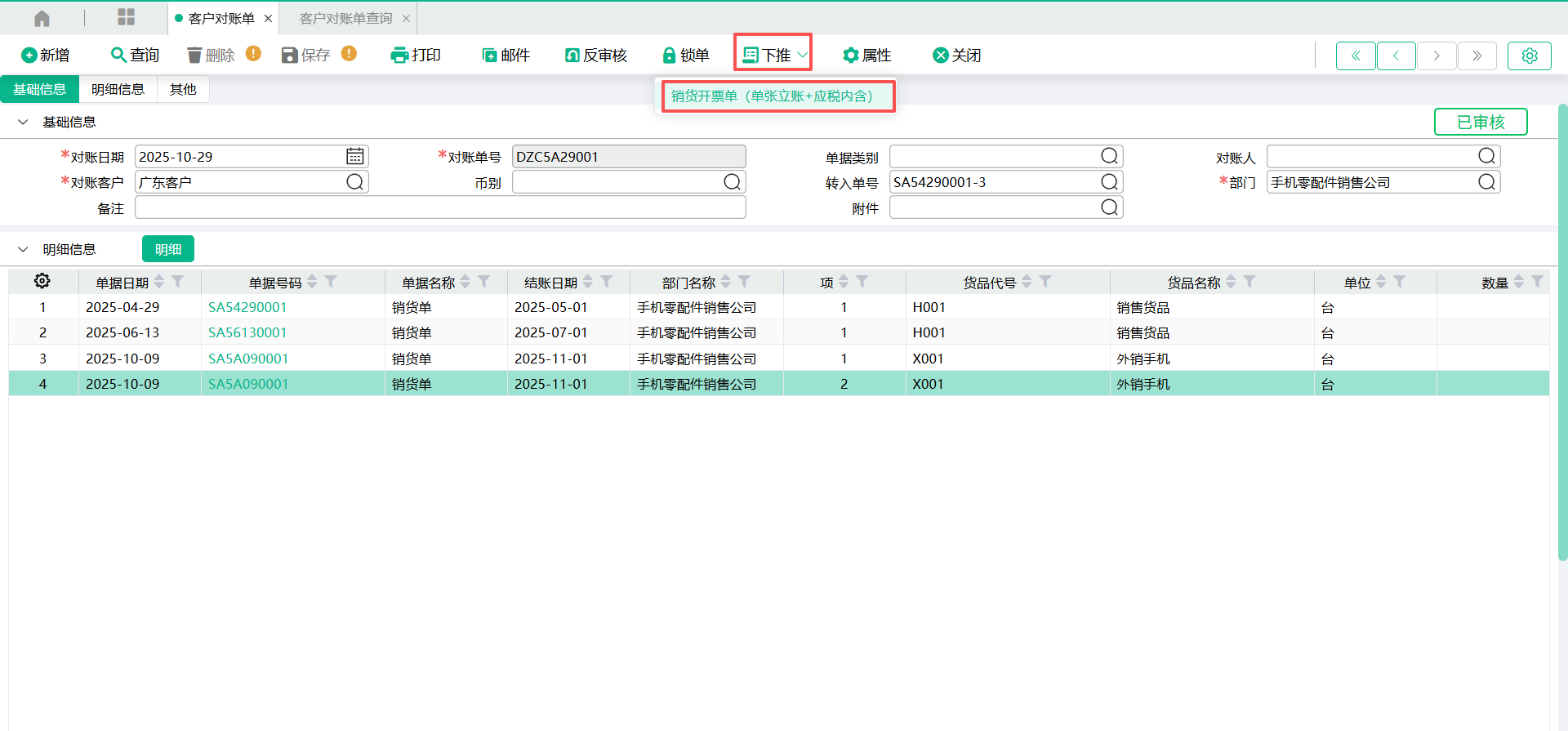1568x731 pixels.
Task: Open document link SA54290001
Action: 247,307
